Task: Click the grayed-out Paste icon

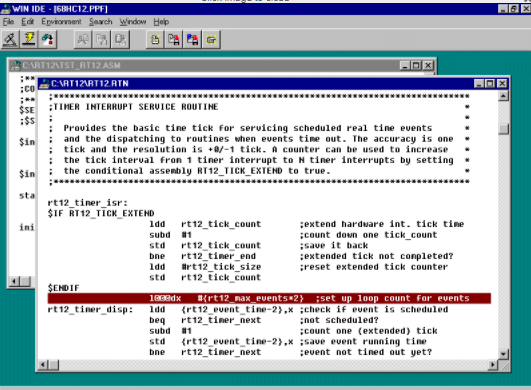Action: click(x=120, y=40)
